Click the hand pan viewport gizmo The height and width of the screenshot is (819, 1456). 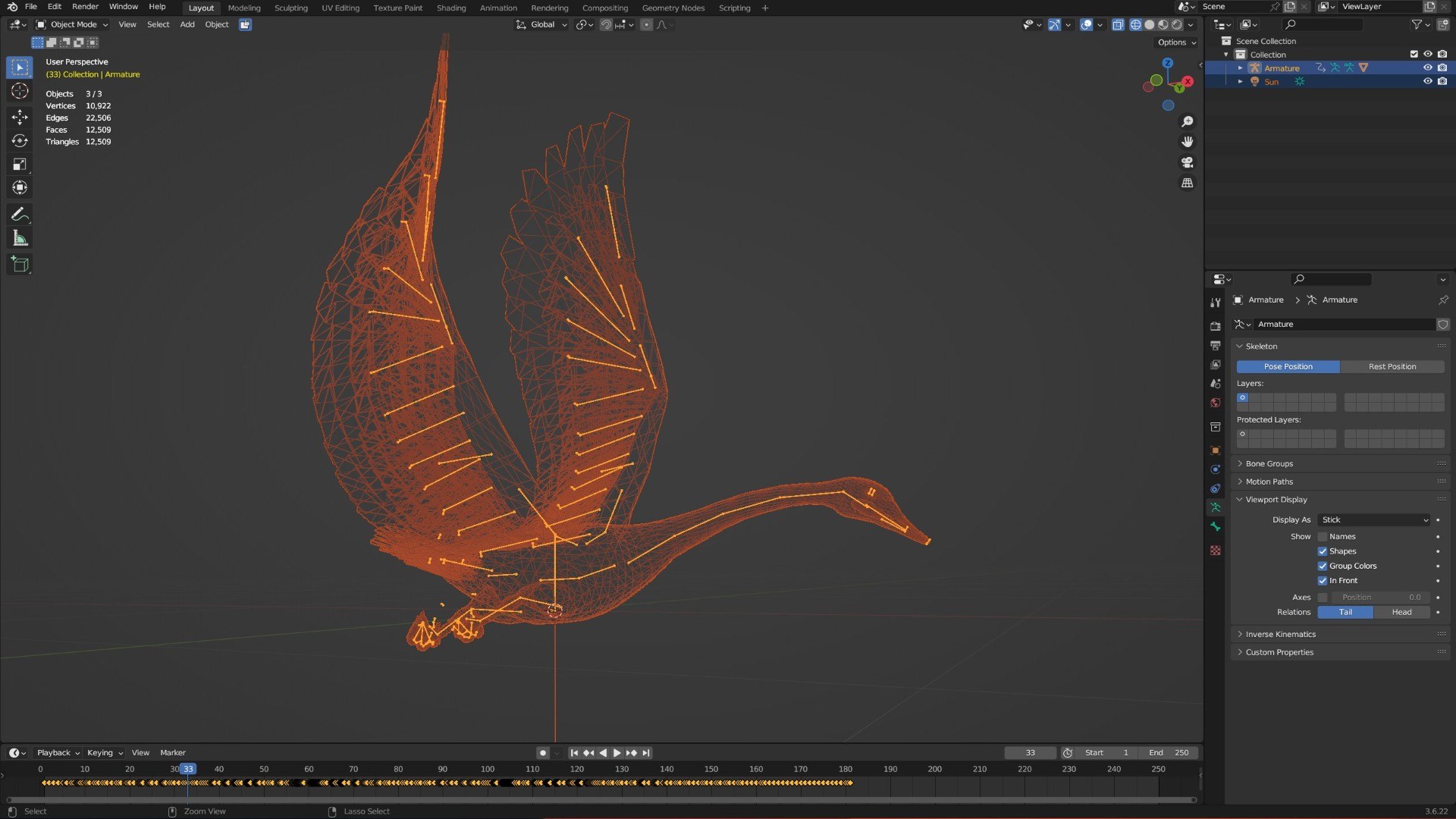click(x=1188, y=142)
